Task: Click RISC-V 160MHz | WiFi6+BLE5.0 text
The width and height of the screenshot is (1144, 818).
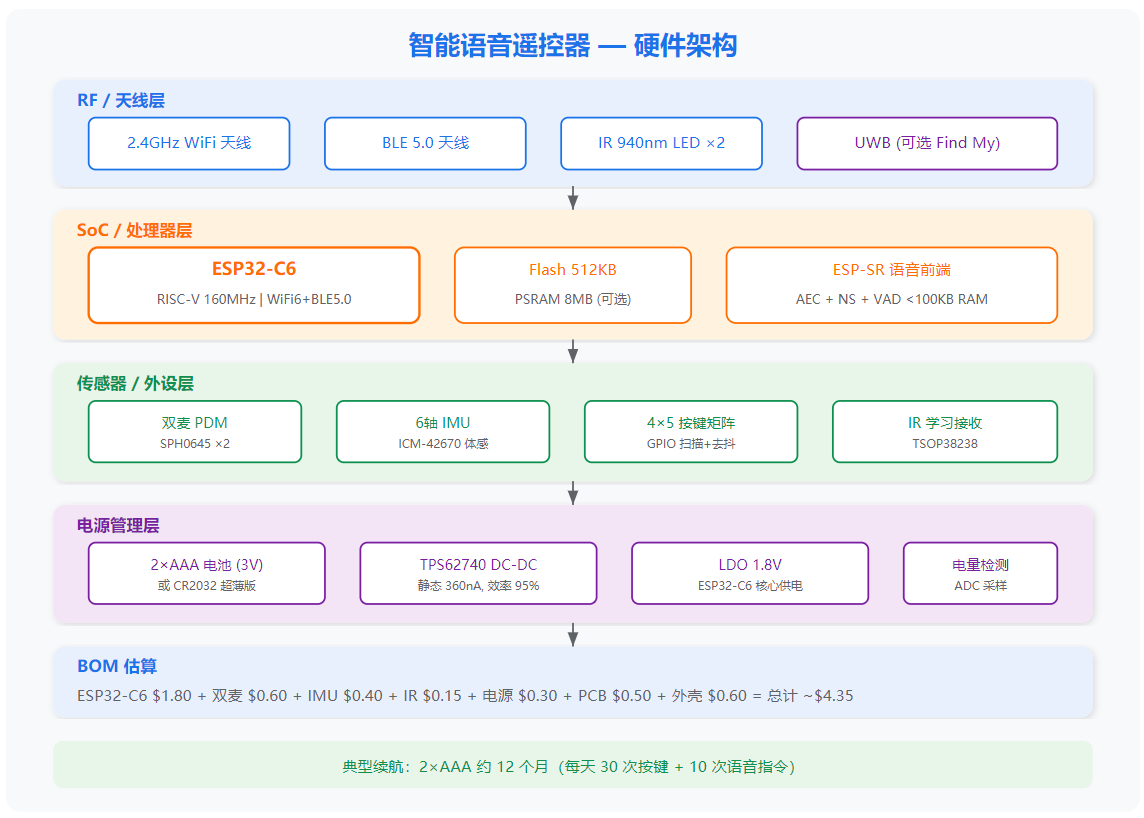Action: point(254,299)
